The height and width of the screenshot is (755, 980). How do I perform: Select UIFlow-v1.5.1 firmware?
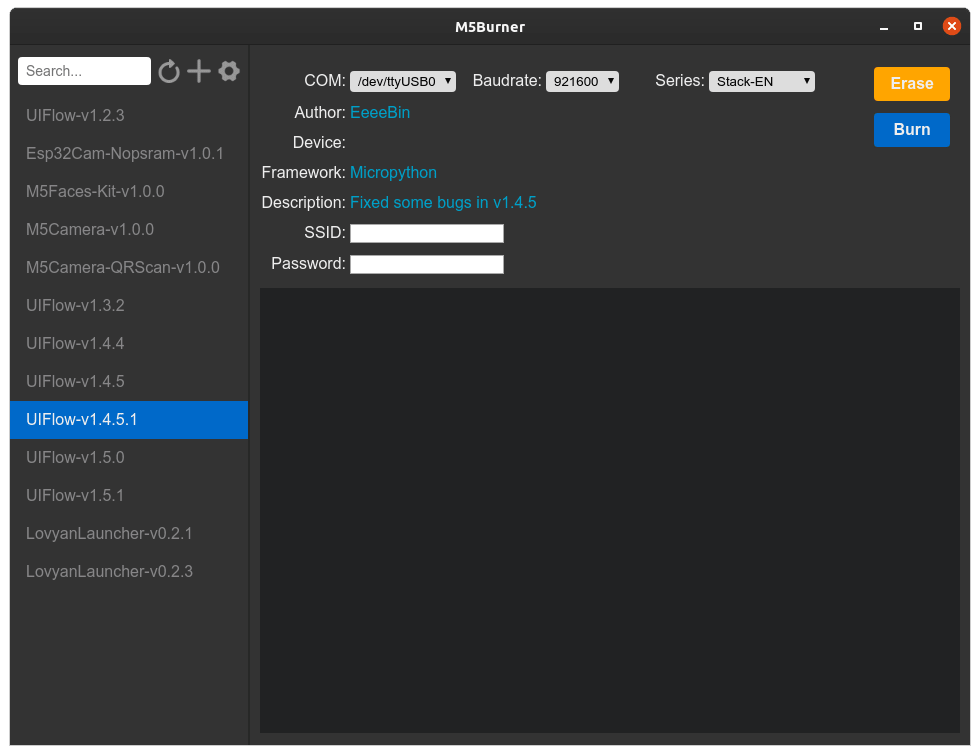click(x=129, y=496)
